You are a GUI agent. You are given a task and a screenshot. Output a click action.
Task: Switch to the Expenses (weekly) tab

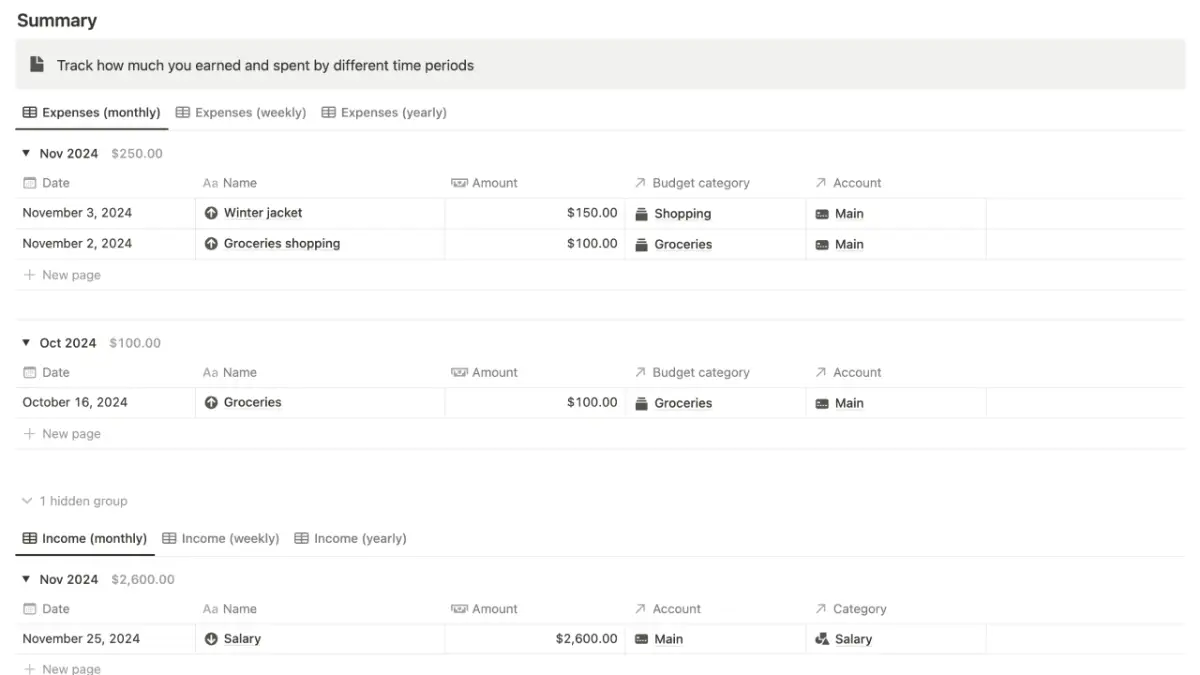click(x=241, y=112)
